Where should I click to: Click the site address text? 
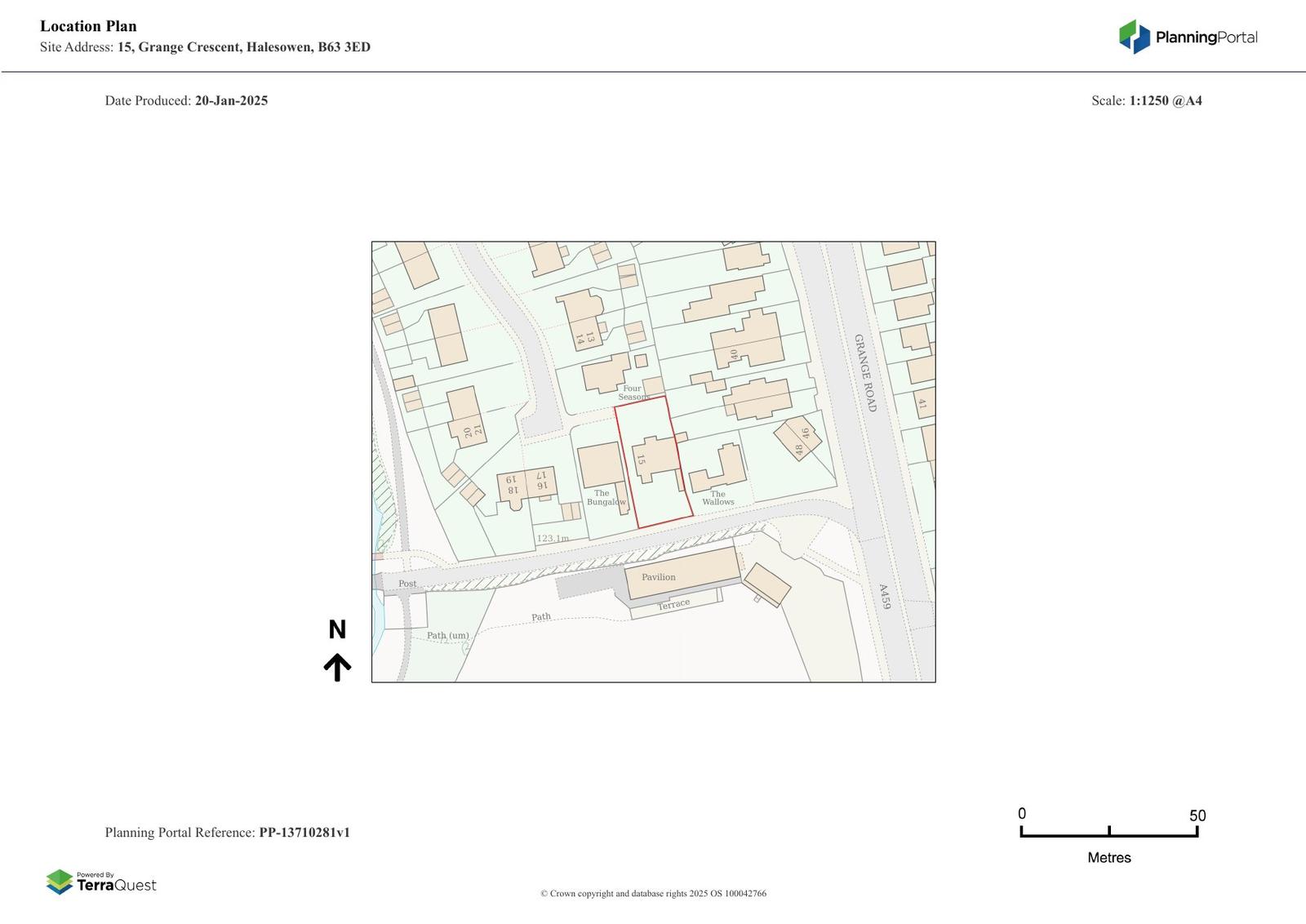tap(205, 47)
